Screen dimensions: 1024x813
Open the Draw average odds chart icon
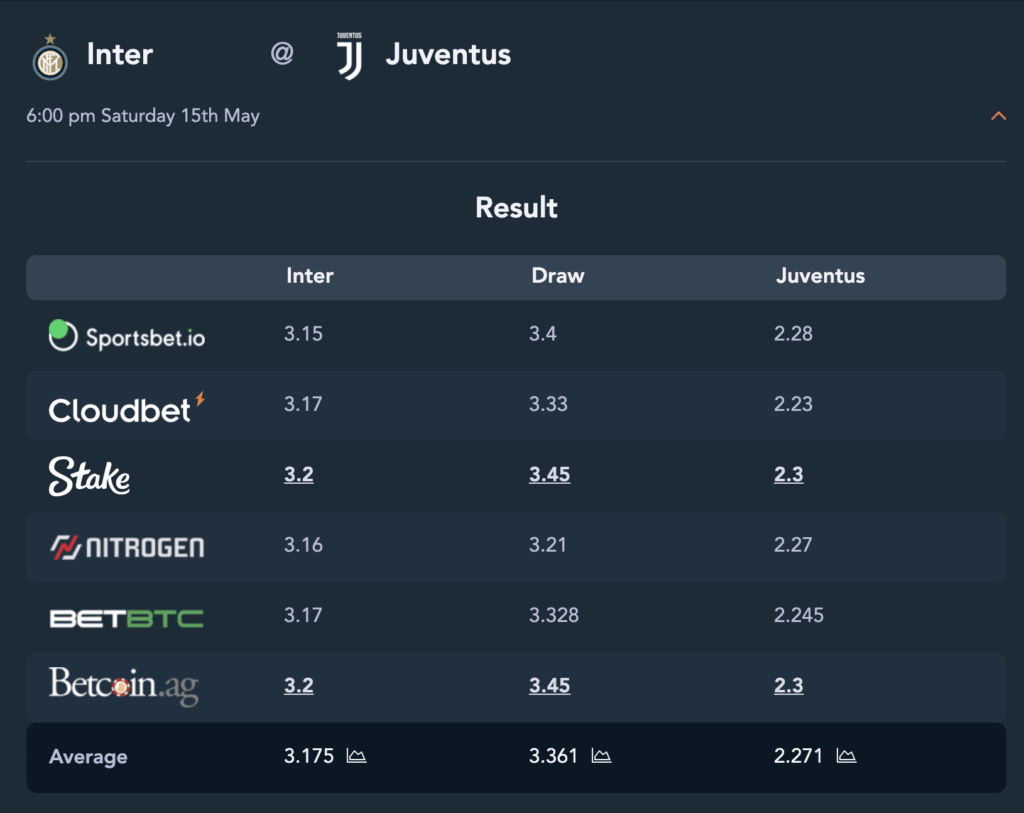(x=601, y=756)
